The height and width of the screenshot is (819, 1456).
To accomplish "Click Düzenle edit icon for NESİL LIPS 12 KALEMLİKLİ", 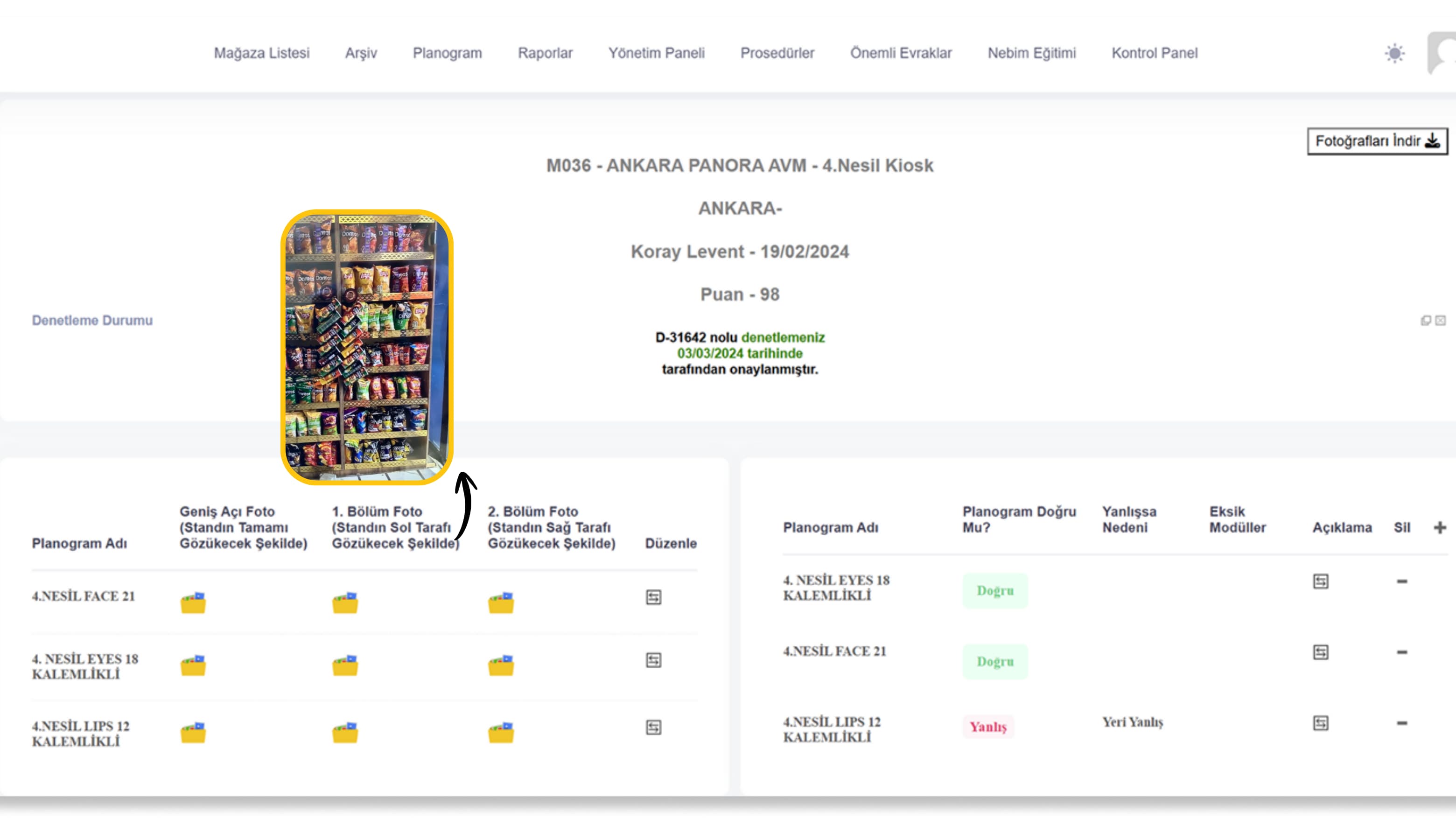I will (653, 728).
